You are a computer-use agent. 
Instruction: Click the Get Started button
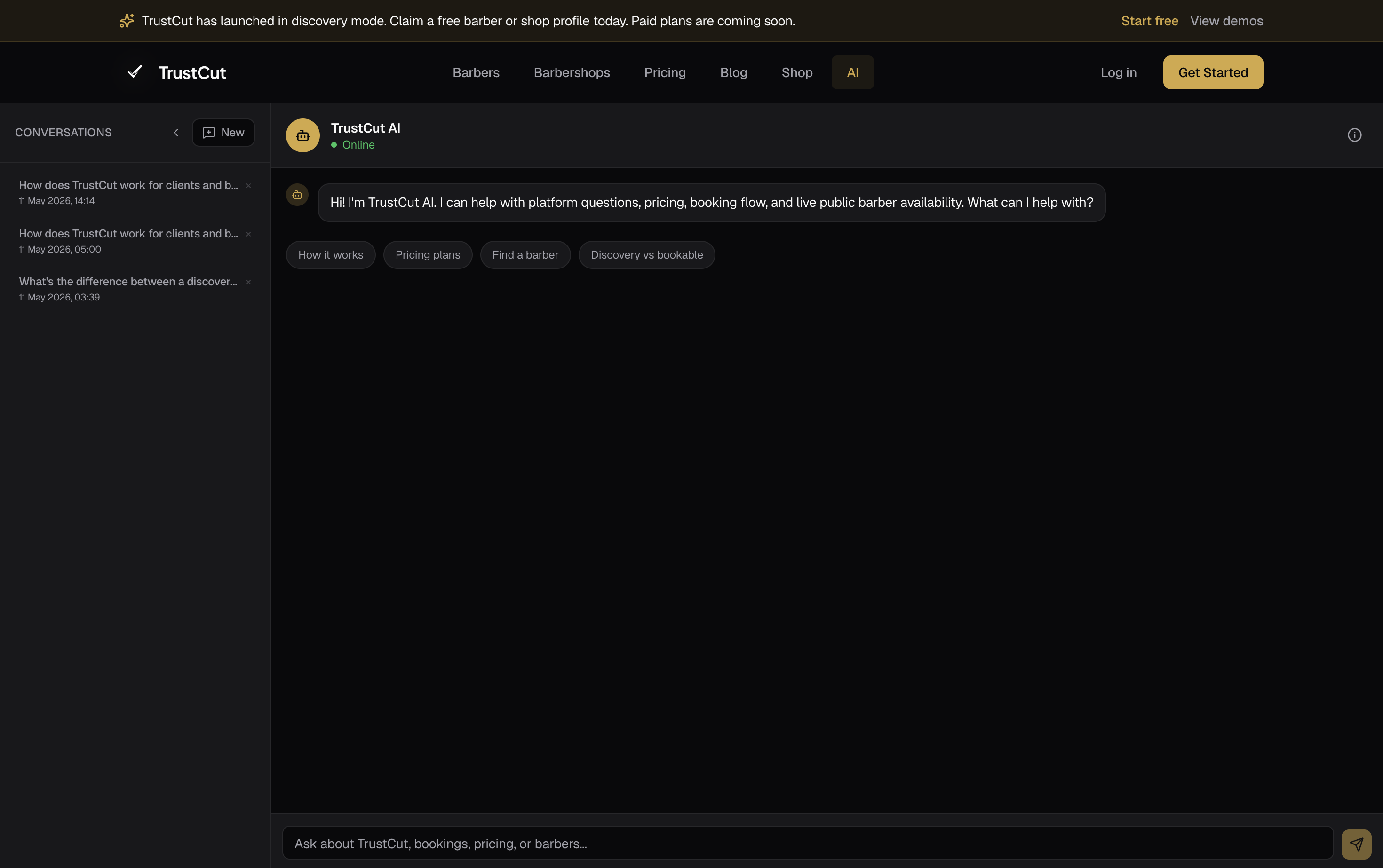[1212, 72]
